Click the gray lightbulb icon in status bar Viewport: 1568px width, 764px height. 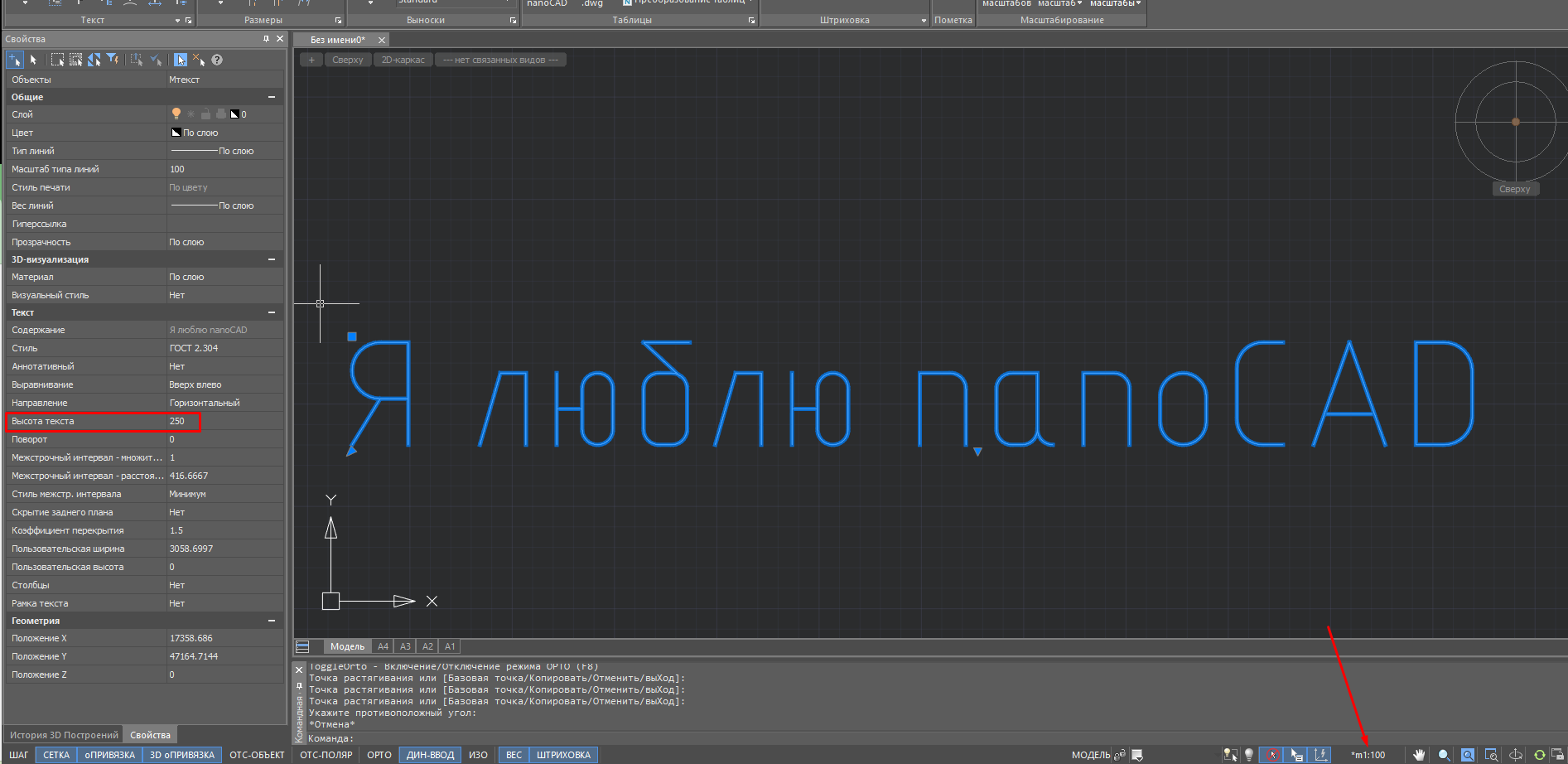point(1249,755)
